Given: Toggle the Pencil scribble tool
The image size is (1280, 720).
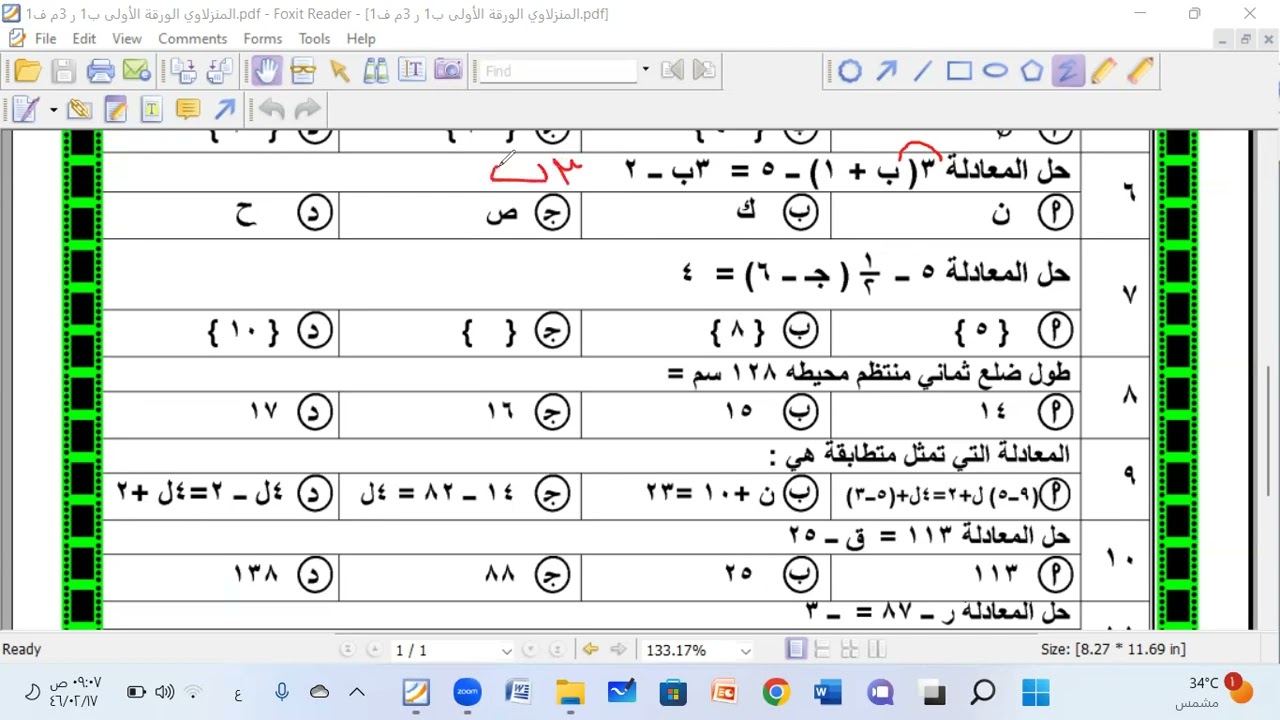Looking at the screenshot, I should click(x=1068, y=71).
